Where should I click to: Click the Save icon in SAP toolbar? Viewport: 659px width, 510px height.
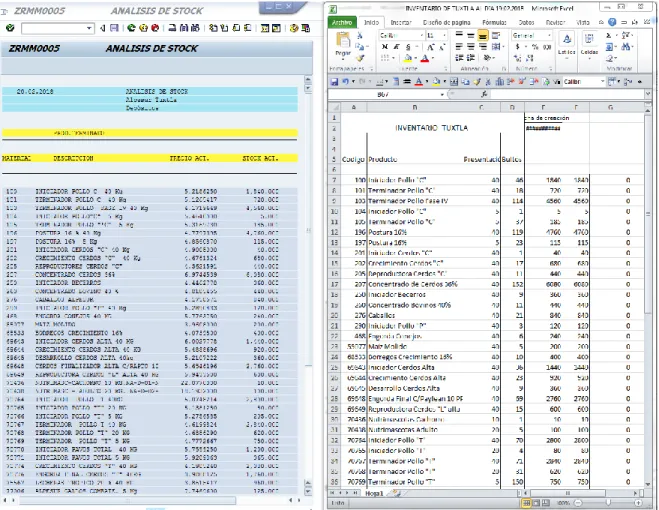pos(114,28)
